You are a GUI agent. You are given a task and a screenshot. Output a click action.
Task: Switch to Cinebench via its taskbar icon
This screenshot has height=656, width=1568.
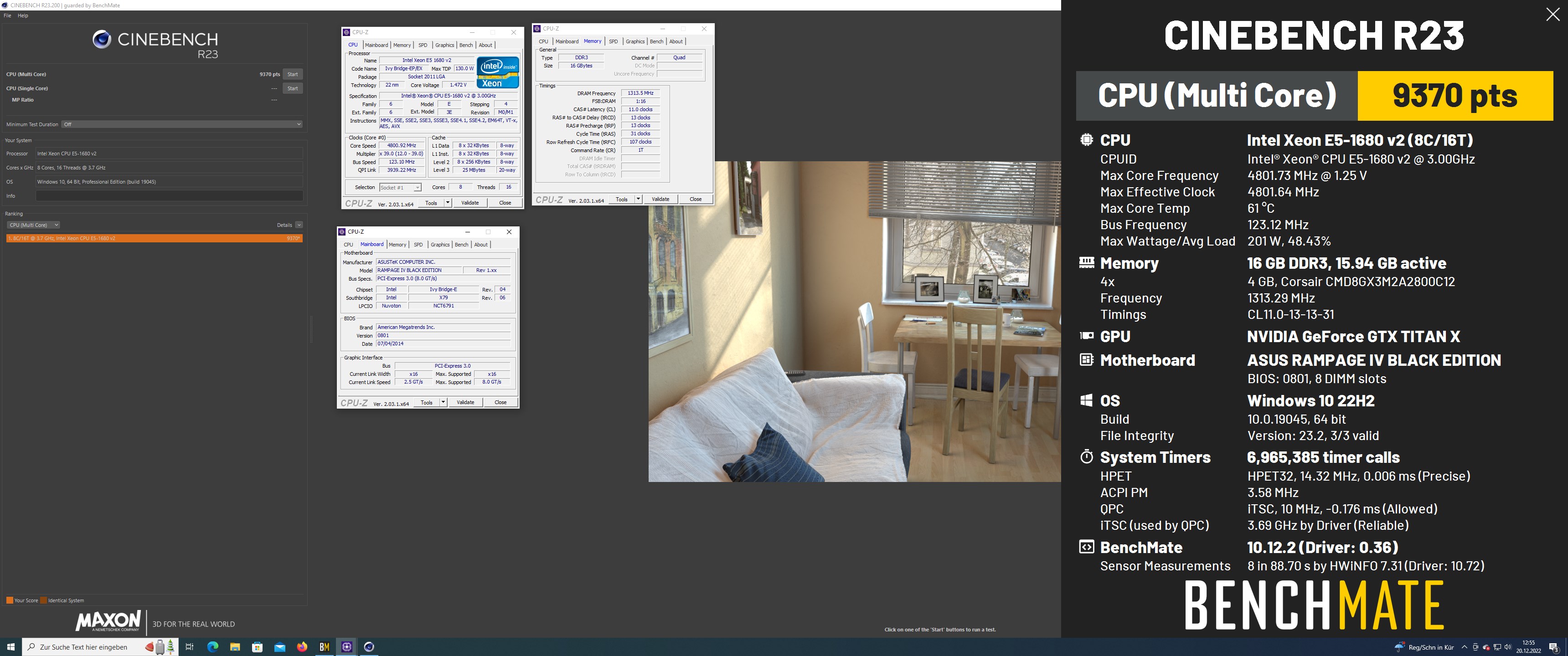click(369, 647)
